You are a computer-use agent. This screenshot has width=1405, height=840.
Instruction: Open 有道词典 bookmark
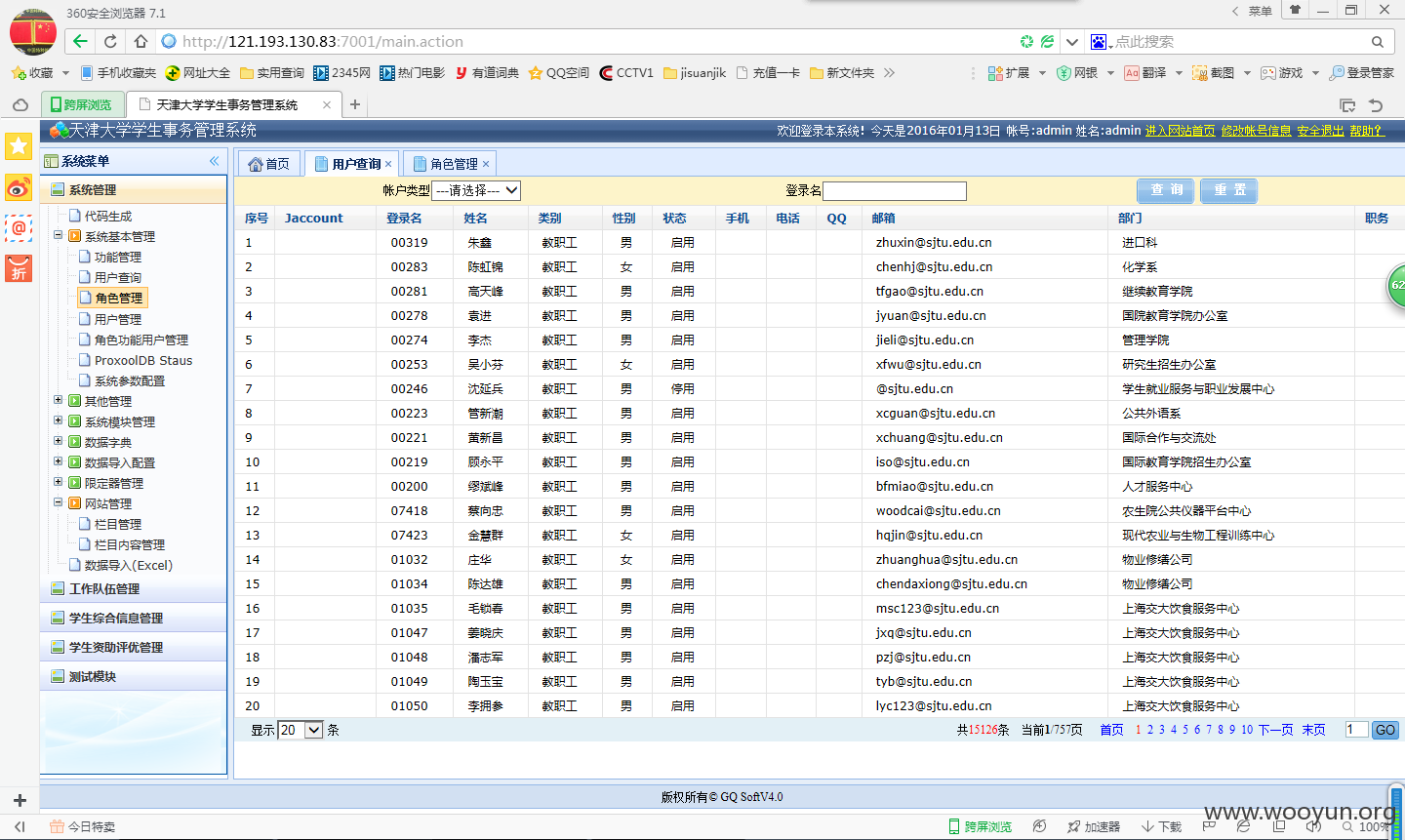(x=487, y=73)
